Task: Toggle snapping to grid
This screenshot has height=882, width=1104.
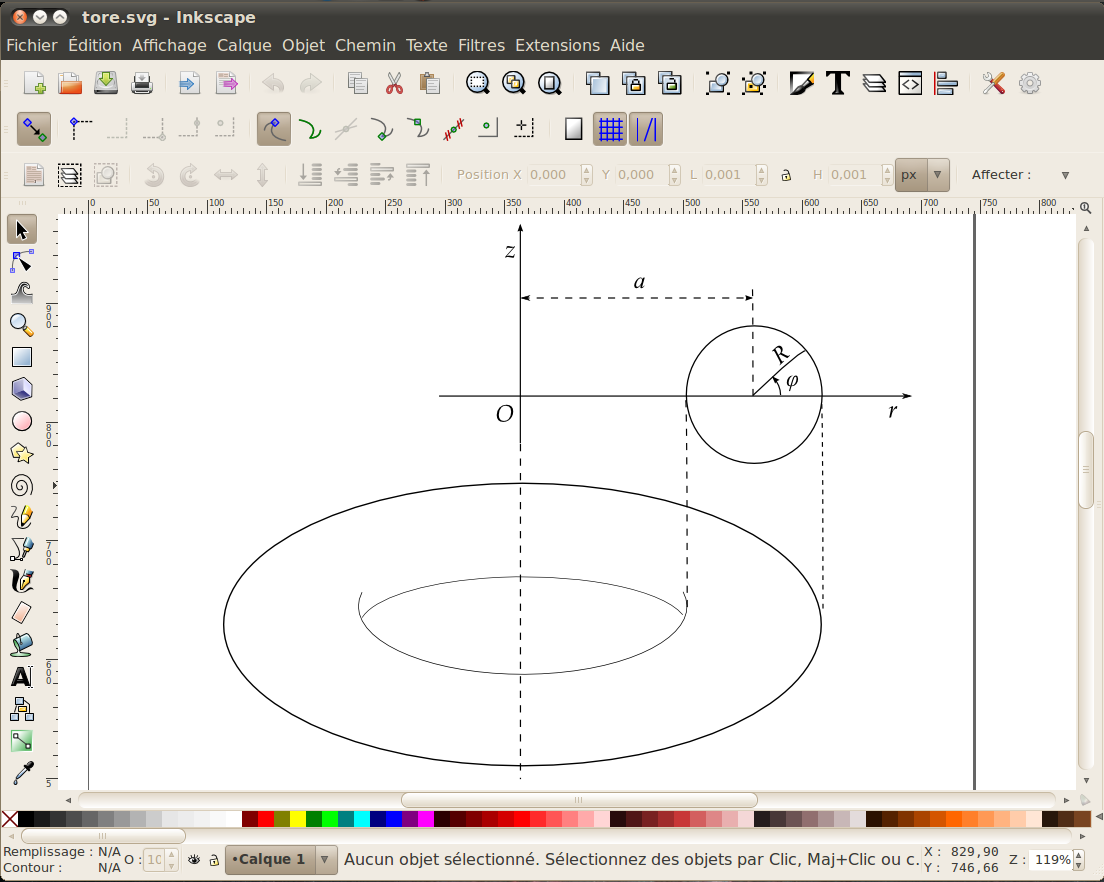Action: (610, 129)
